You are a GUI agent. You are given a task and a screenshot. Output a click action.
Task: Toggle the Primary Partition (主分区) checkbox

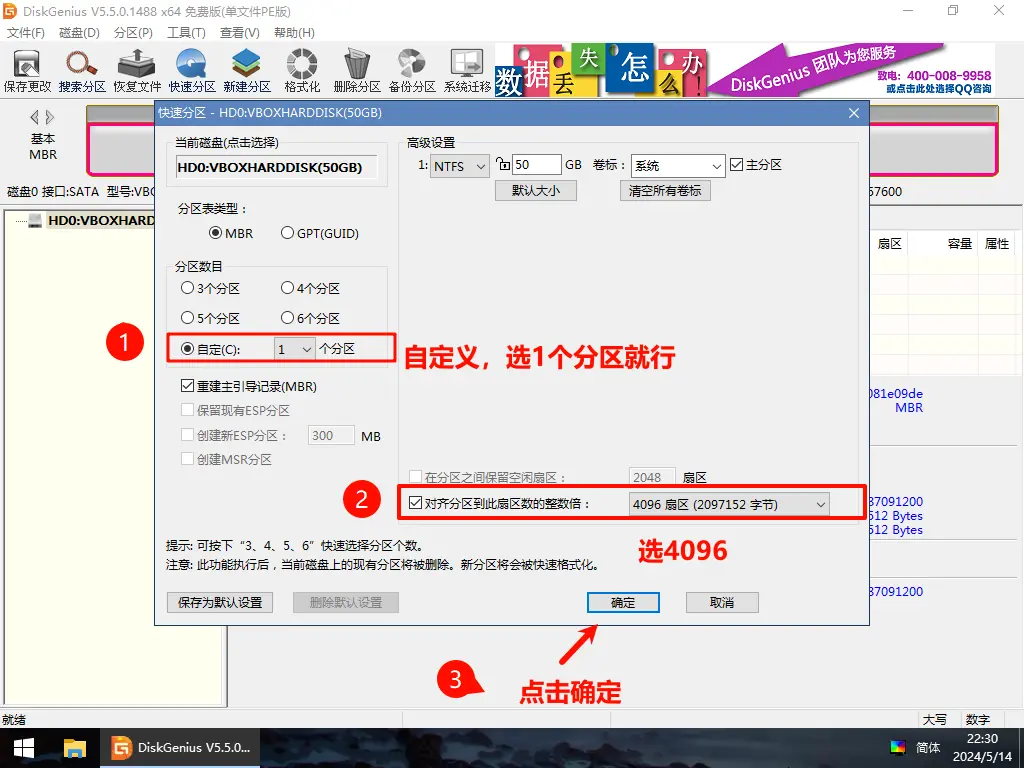[756, 165]
